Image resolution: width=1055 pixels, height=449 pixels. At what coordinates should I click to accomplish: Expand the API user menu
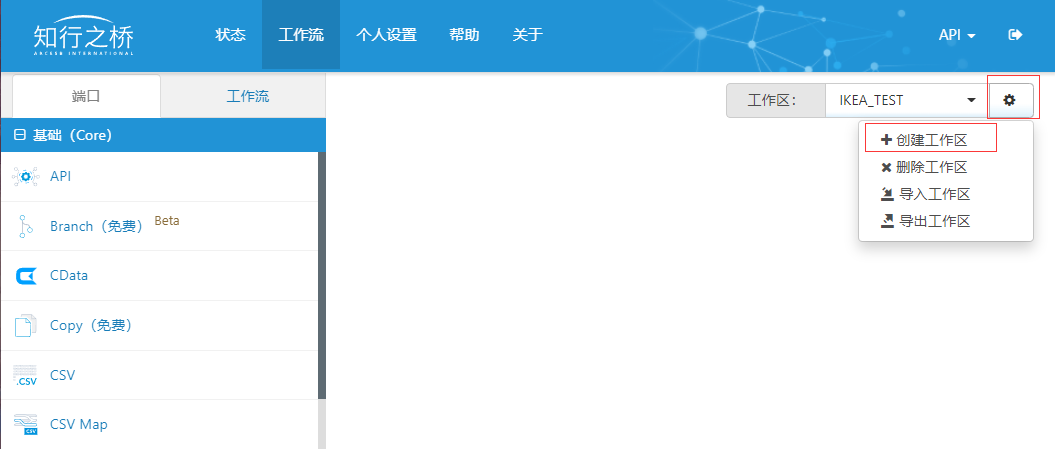tap(957, 35)
